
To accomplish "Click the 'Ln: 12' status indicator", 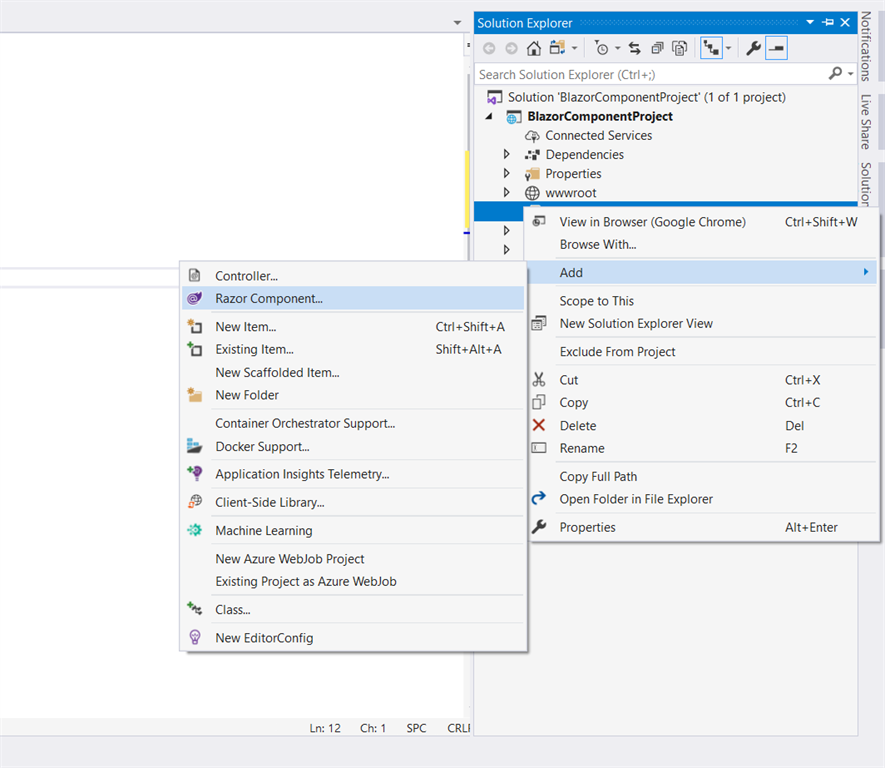I will (x=325, y=728).
